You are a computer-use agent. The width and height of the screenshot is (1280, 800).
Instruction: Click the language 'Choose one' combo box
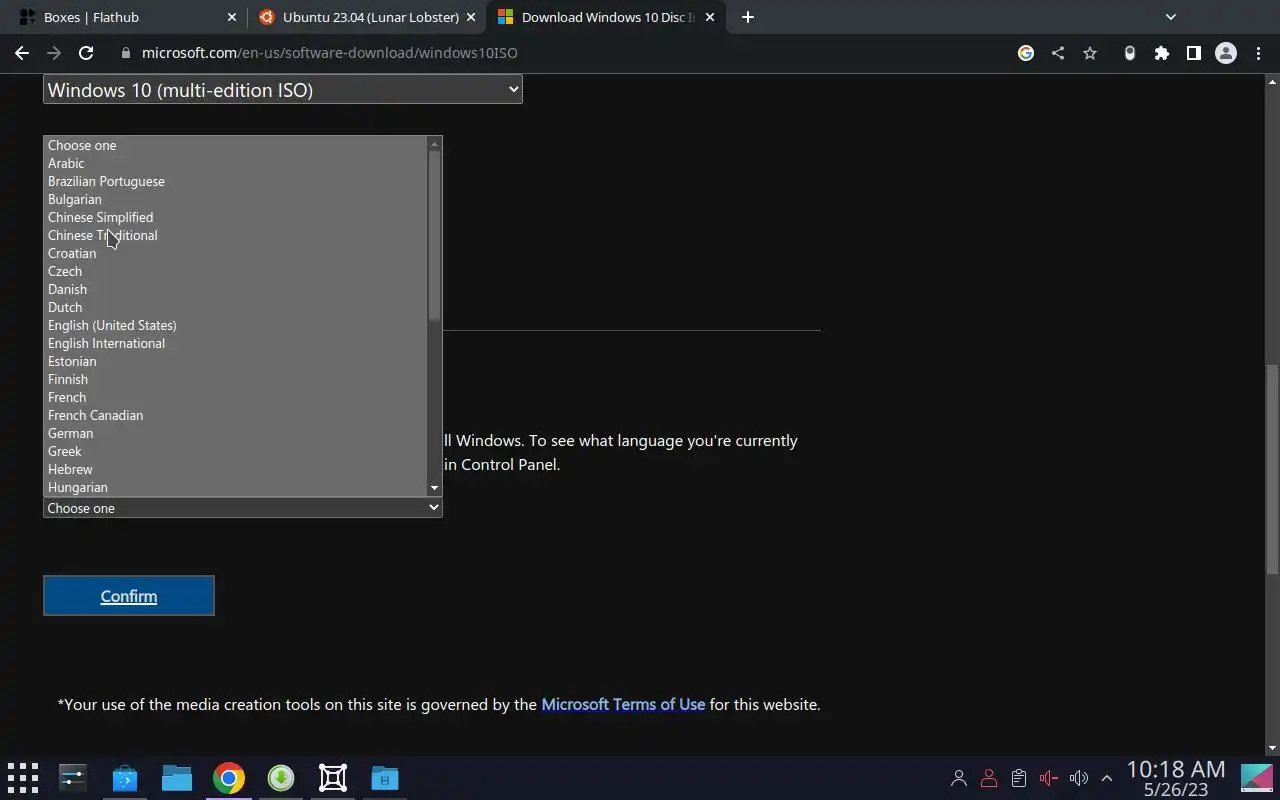243,508
